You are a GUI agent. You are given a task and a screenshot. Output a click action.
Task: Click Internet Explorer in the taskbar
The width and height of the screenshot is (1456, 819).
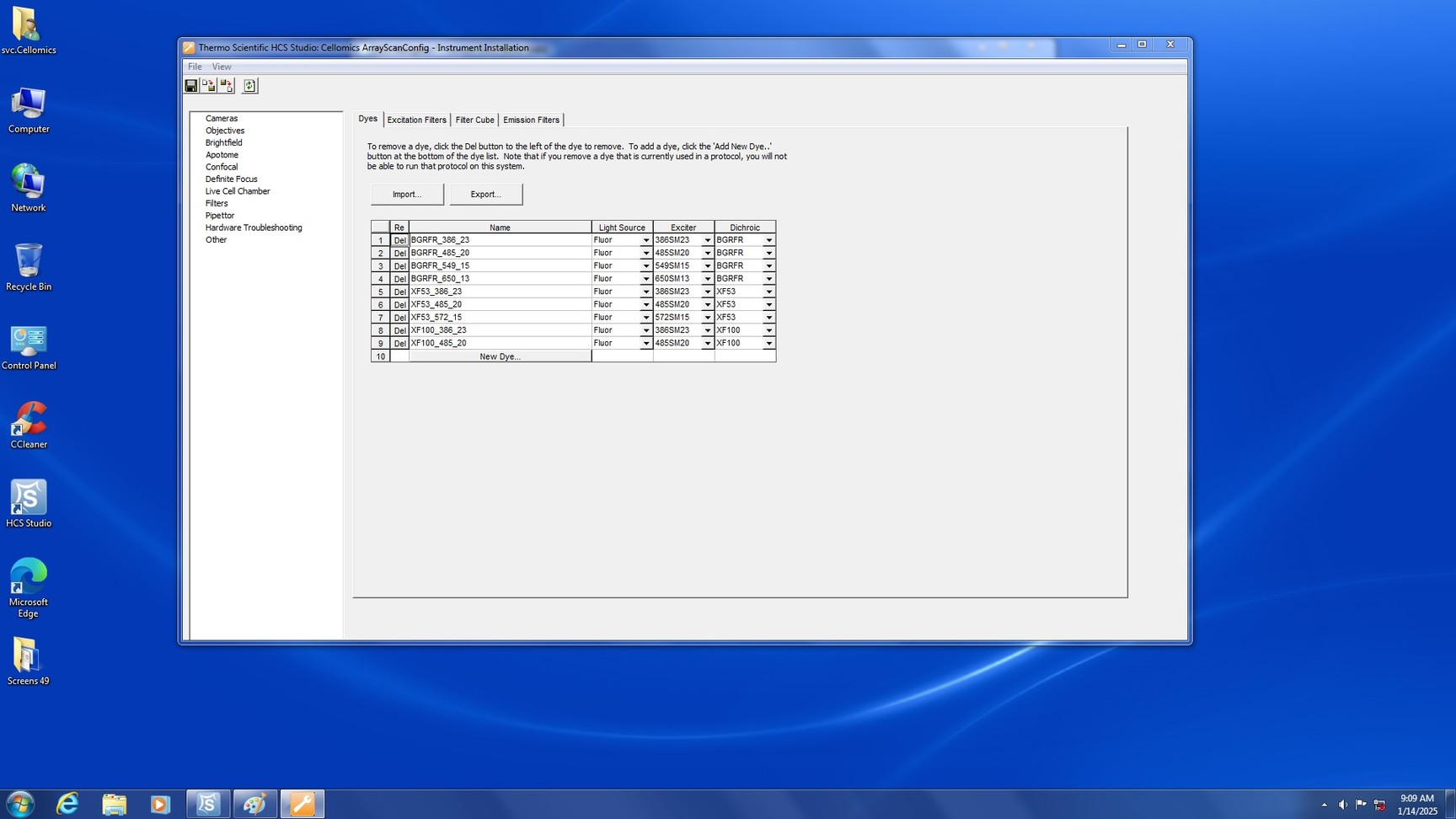point(67,804)
